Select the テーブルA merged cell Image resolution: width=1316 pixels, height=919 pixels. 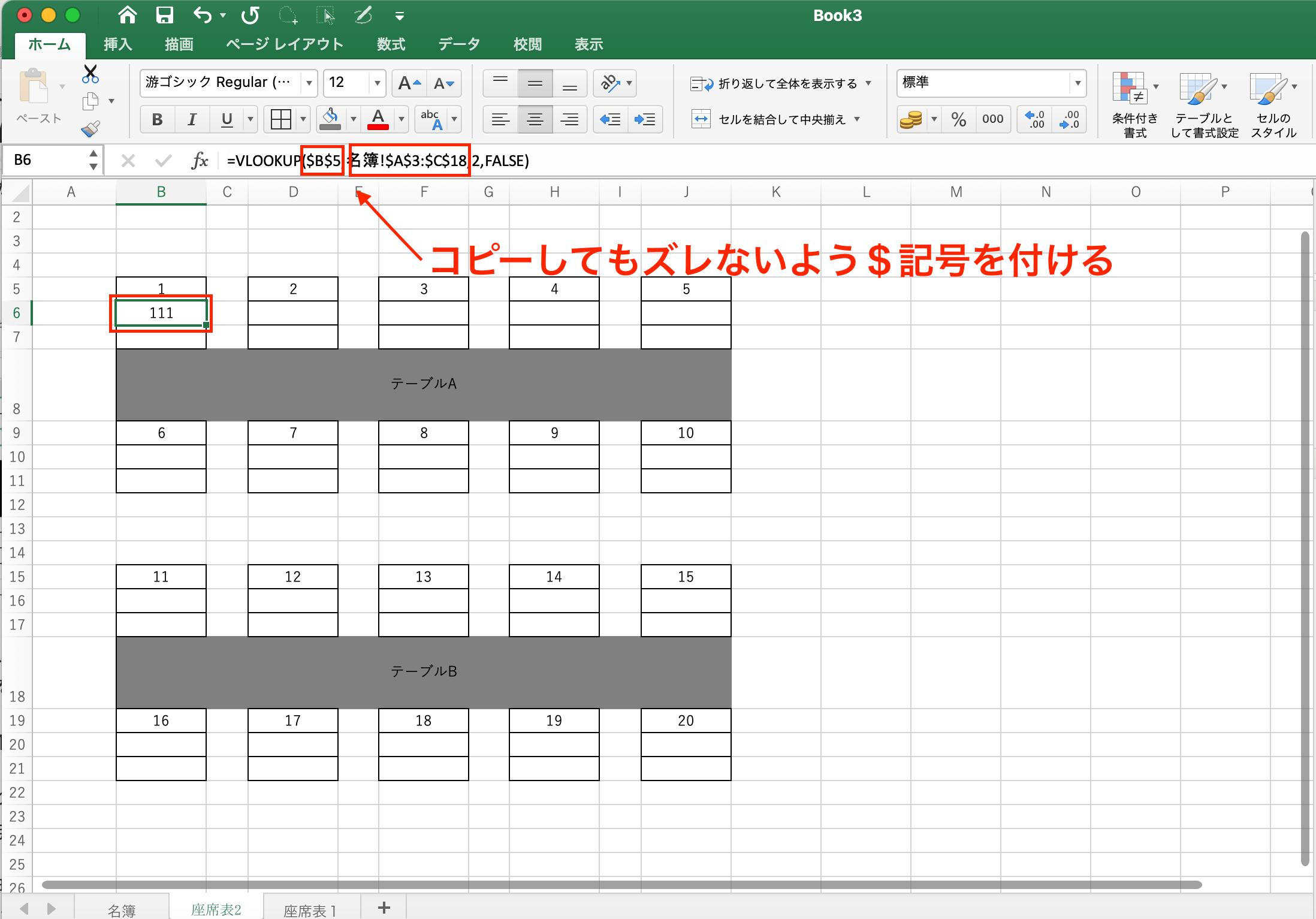point(424,384)
